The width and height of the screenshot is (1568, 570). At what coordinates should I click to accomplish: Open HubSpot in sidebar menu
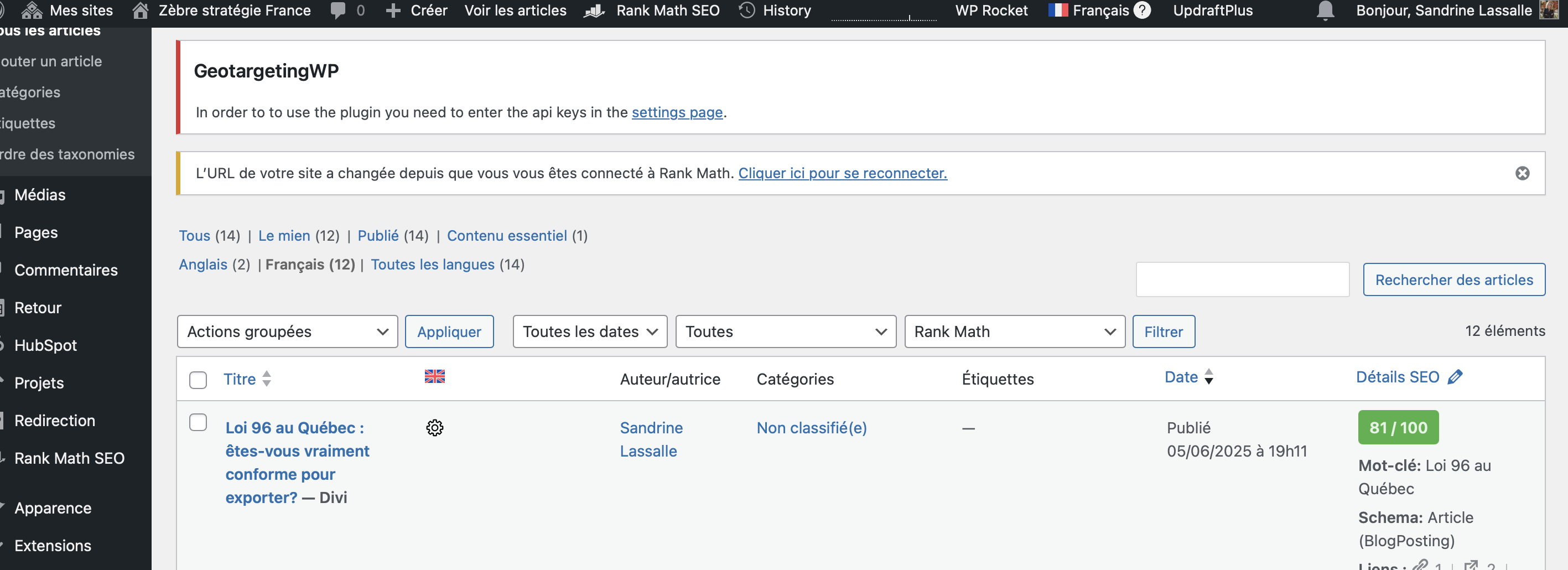coord(46,346)
